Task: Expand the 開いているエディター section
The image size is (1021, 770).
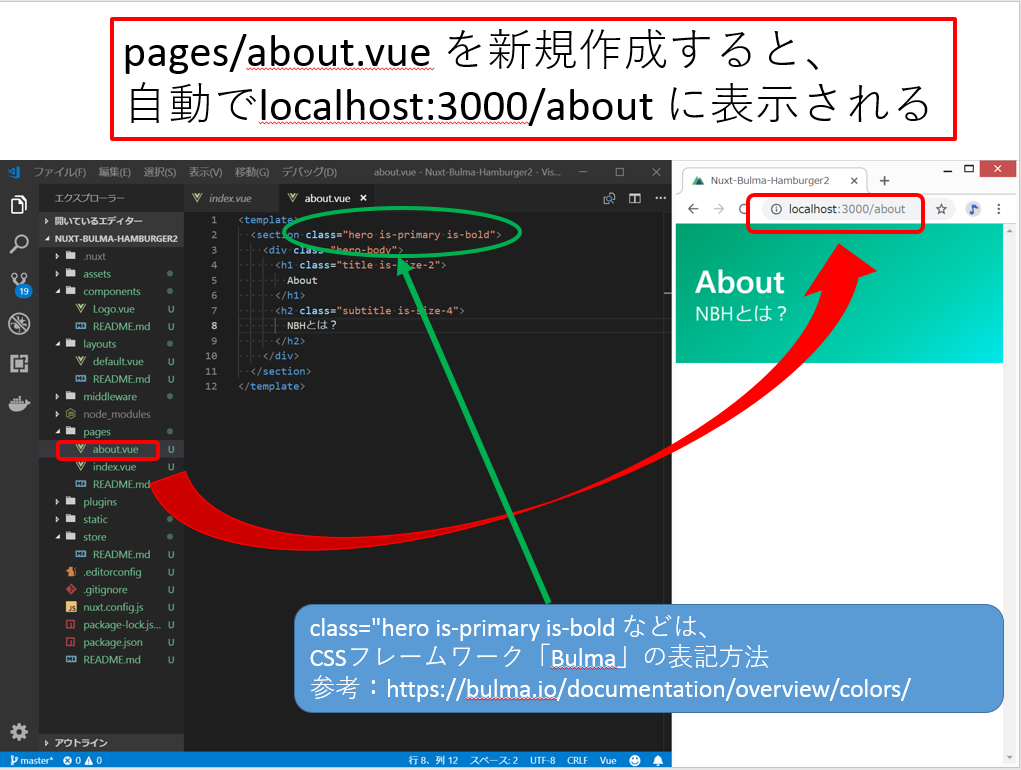Action: tap(98, 221)
